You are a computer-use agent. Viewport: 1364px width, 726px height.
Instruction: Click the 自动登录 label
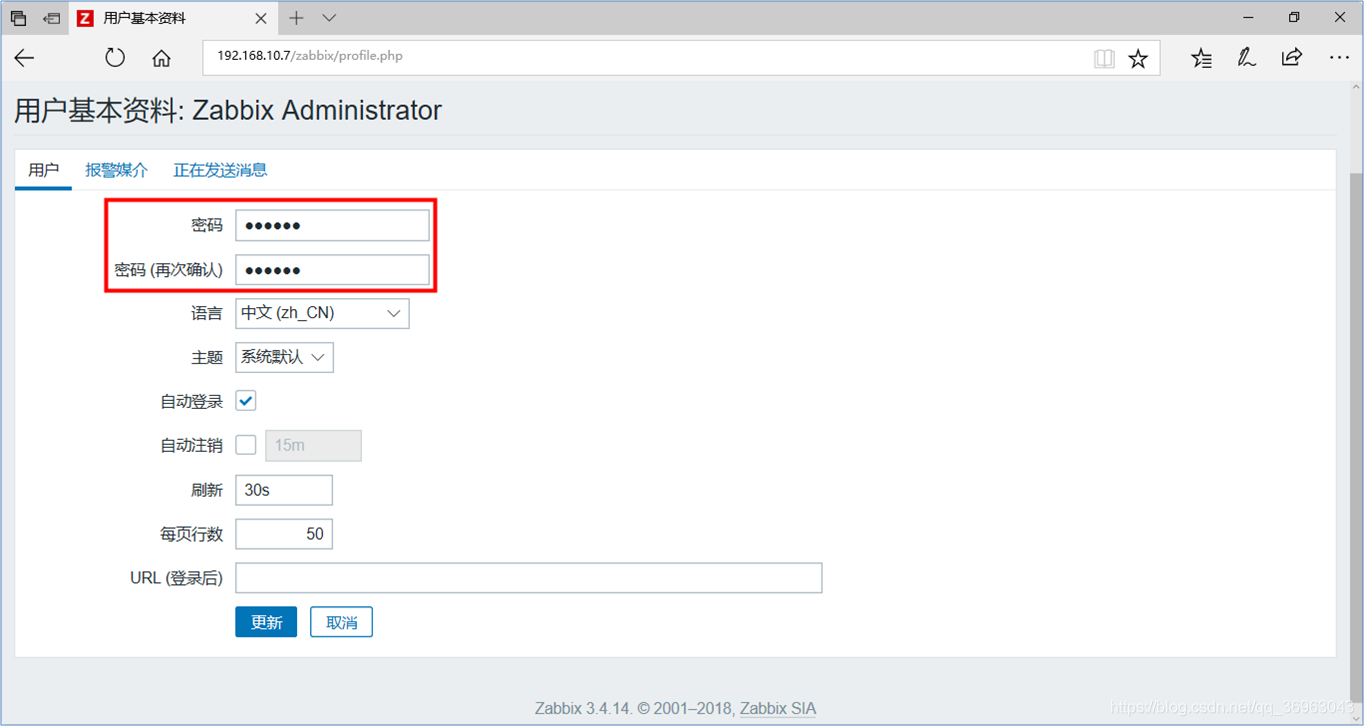click(191, 402)
